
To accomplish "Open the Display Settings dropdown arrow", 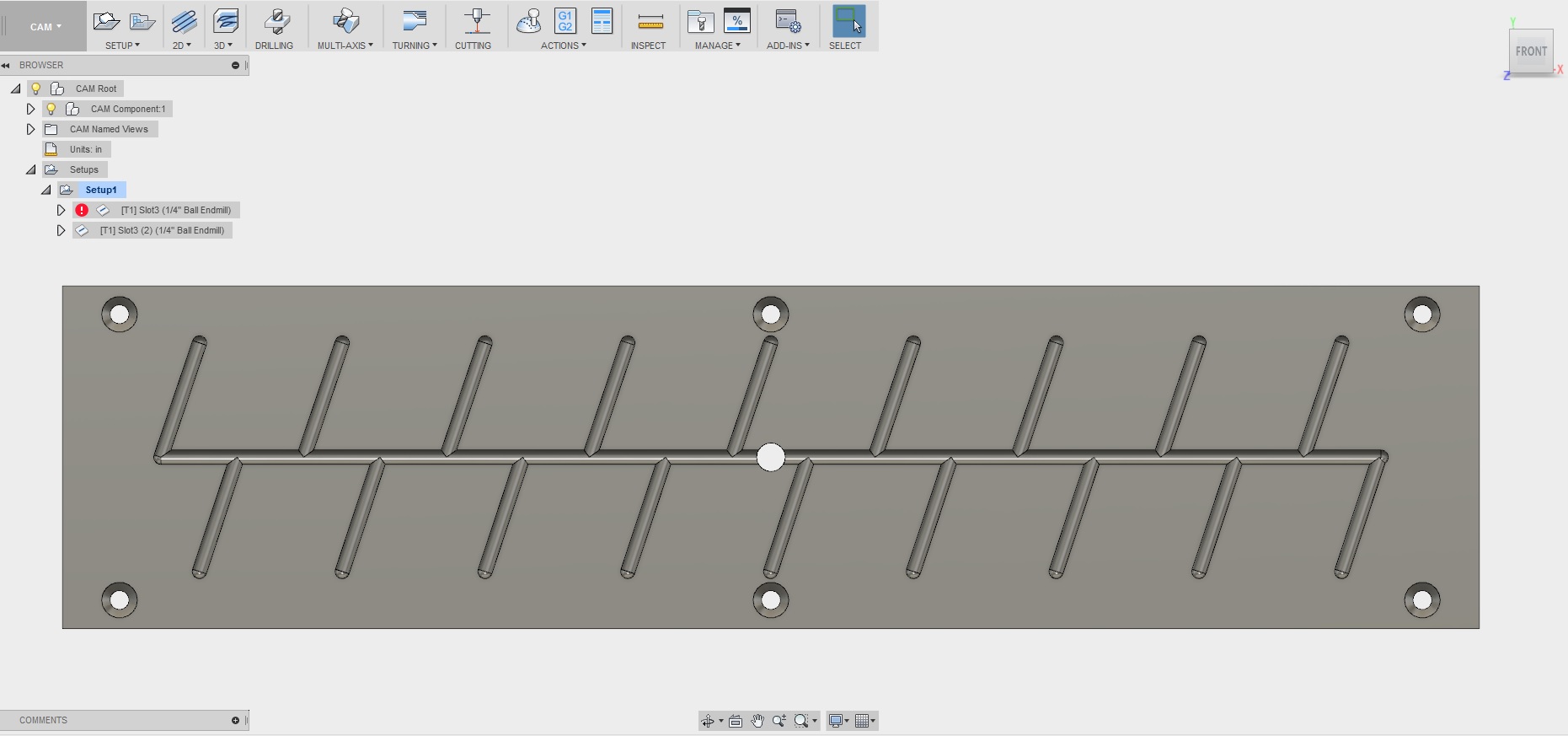I will coord(847,721).
